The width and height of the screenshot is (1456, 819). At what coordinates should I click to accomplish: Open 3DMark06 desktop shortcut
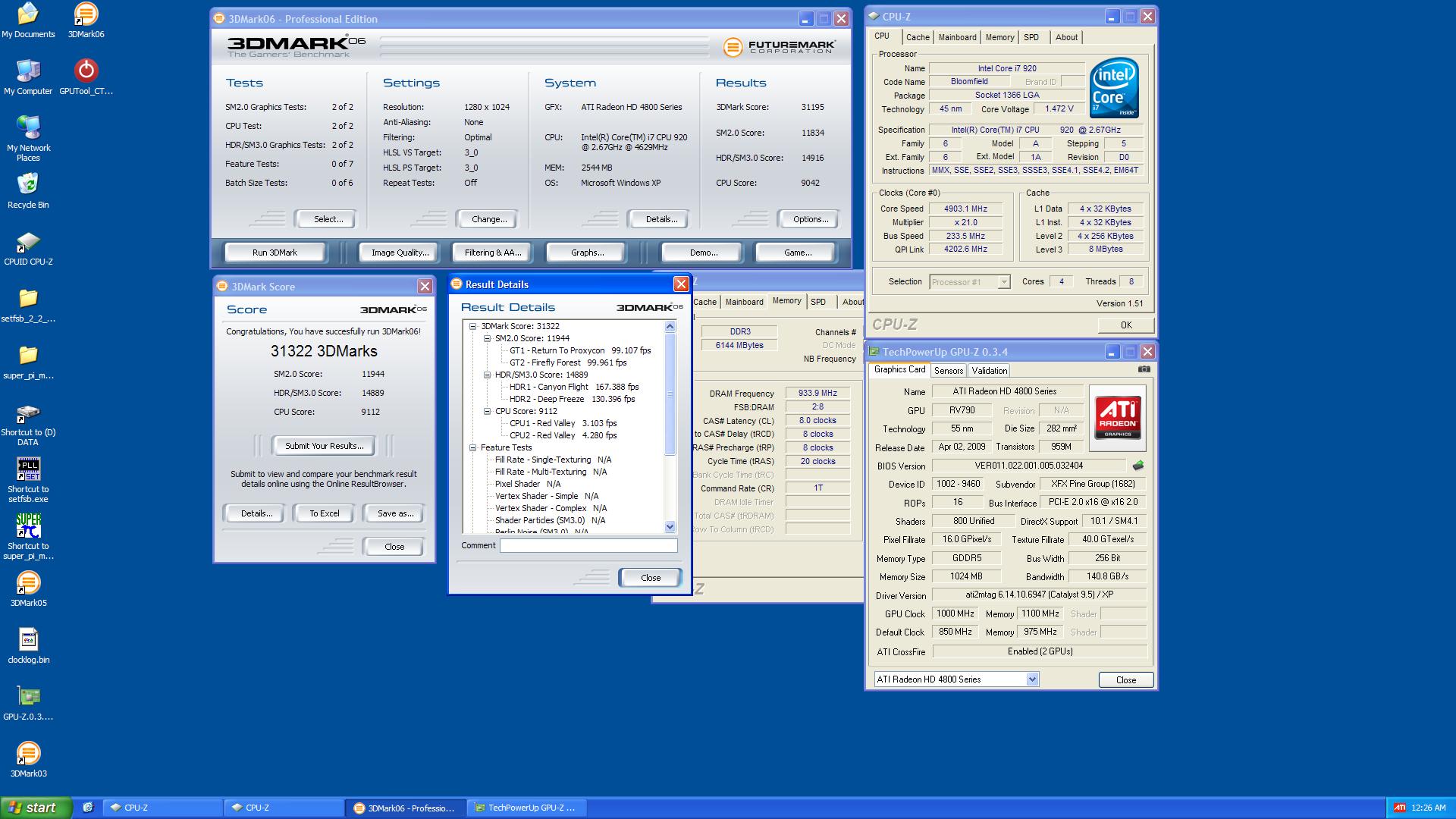[86, 20]
